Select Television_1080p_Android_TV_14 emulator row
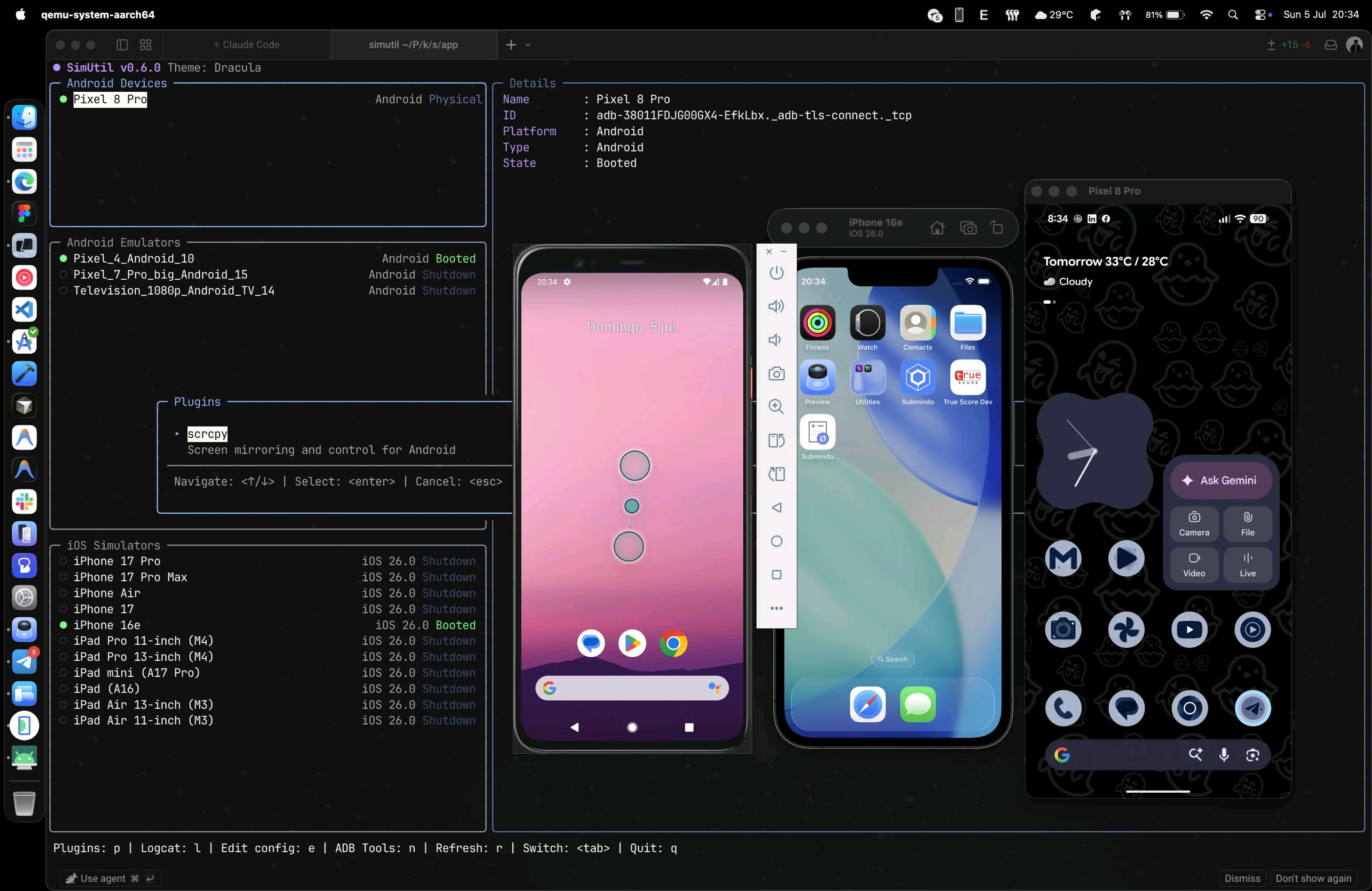 click(268, 291)
